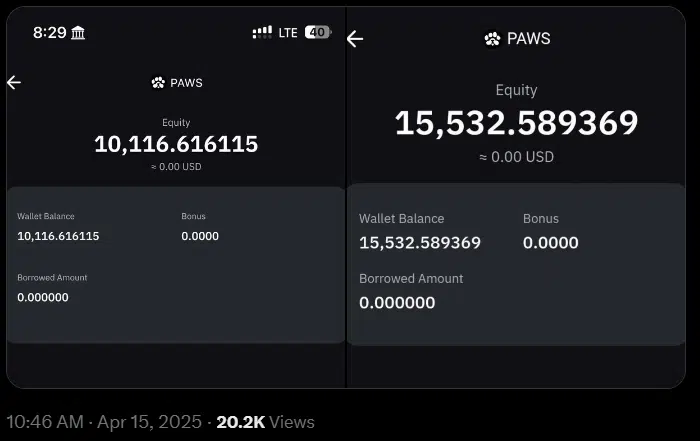Tap the bank icon beside the 8:29 clock
Image resolution: width=700 pixels, height=441 pixels.
[x=79, y=32]
